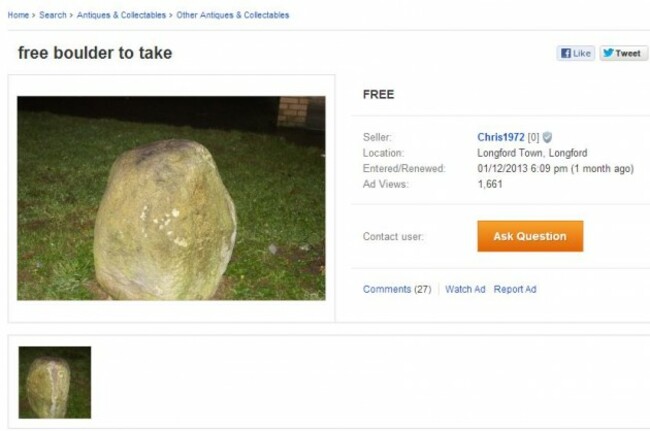Click the Watch Ad link
Viewport: 650px width, 431px height.
point(465,289)
